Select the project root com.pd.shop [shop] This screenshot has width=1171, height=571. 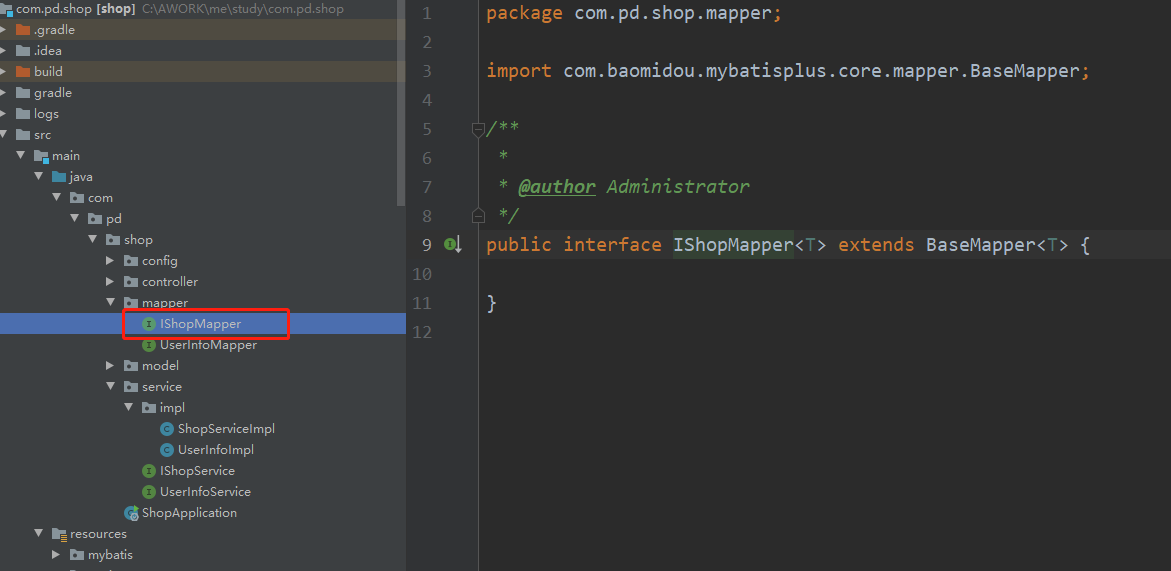tap(75, 10)
